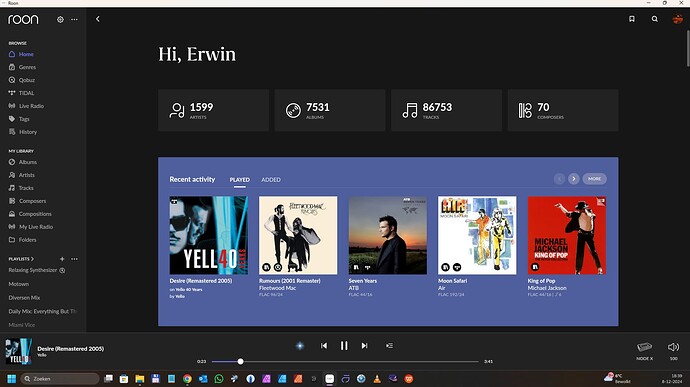
Task: Activate the Roon Radio star icon
Action: [x=300, y=346]
